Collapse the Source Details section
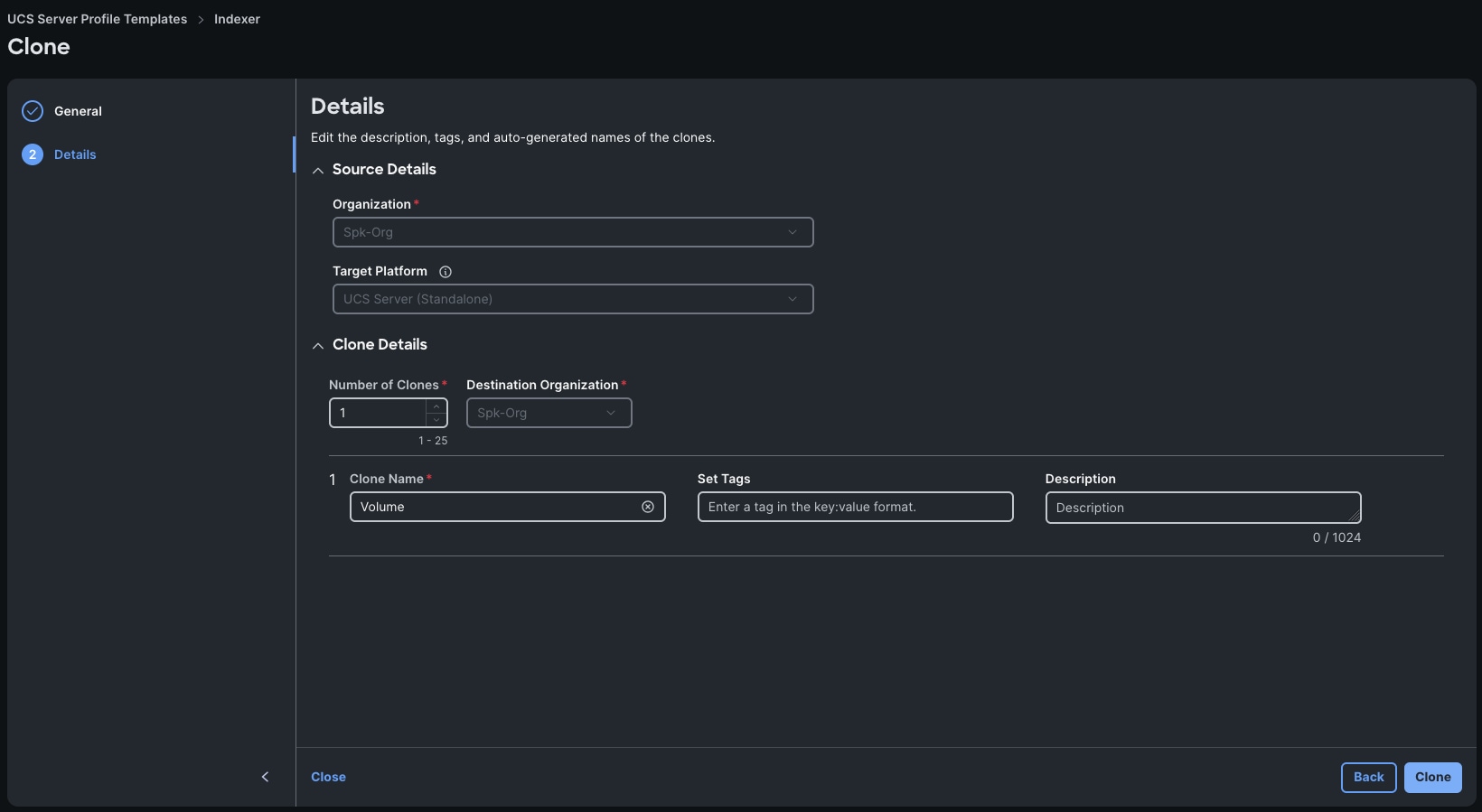The image size is (1482, 812). pyautogui.click(x=318, y=170)
